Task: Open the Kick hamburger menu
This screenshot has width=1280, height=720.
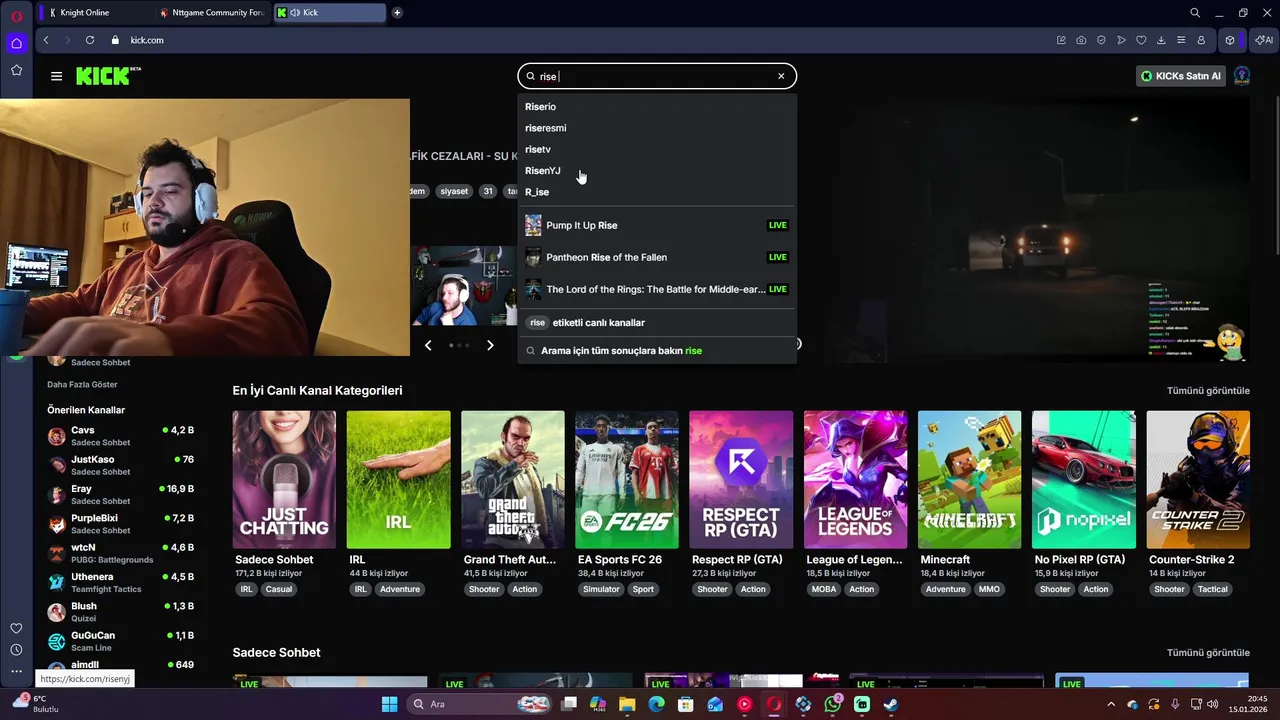Action: 56,76
